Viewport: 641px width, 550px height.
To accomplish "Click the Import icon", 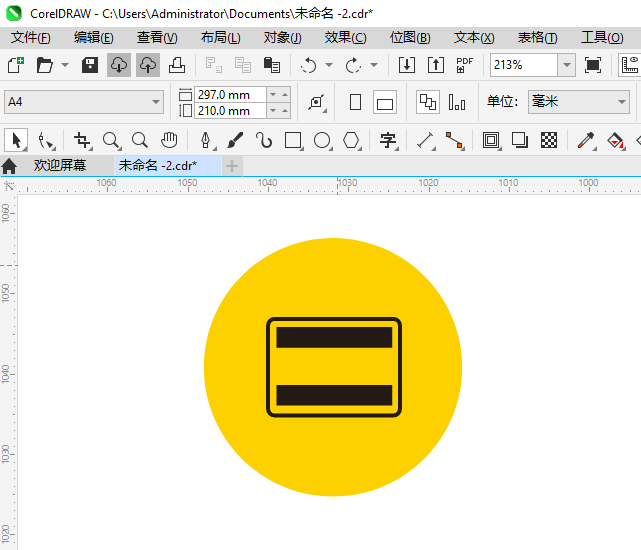I will (x=407, y=65).
